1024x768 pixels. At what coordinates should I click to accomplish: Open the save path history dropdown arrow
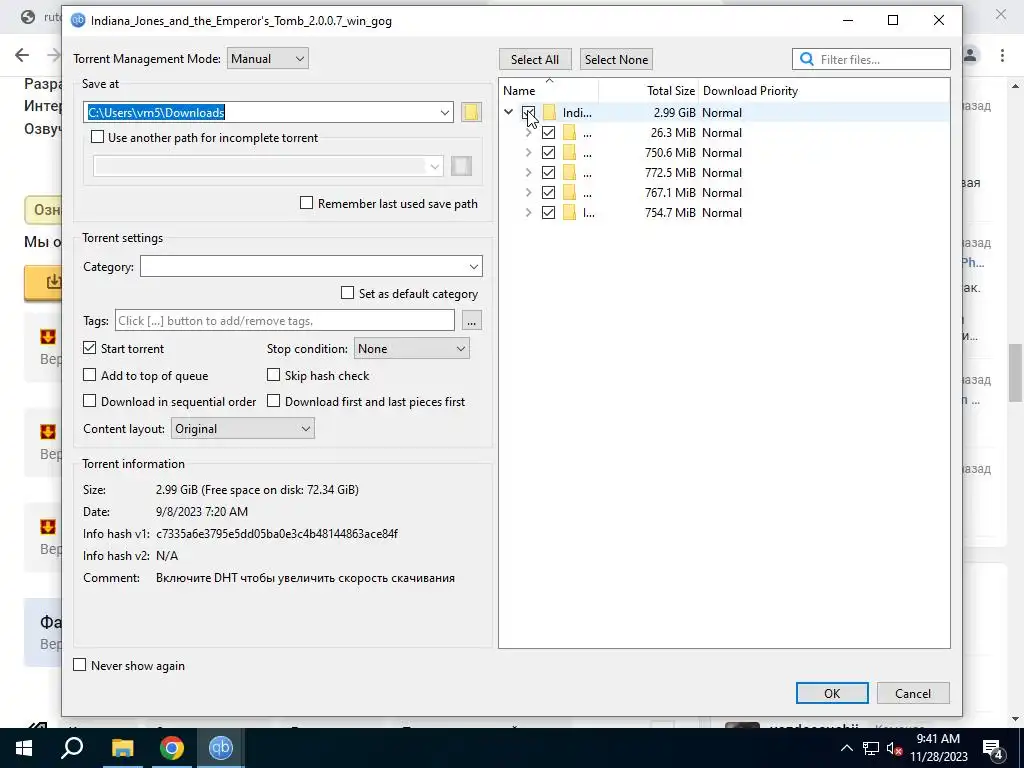coord(445,112)
